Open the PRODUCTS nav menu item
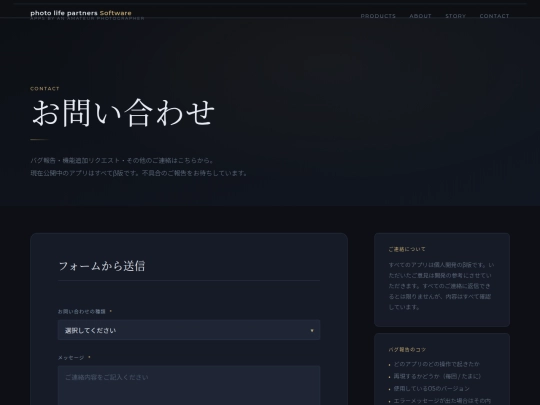The width and height of the screenshot is (540, 405). [378, 16]
